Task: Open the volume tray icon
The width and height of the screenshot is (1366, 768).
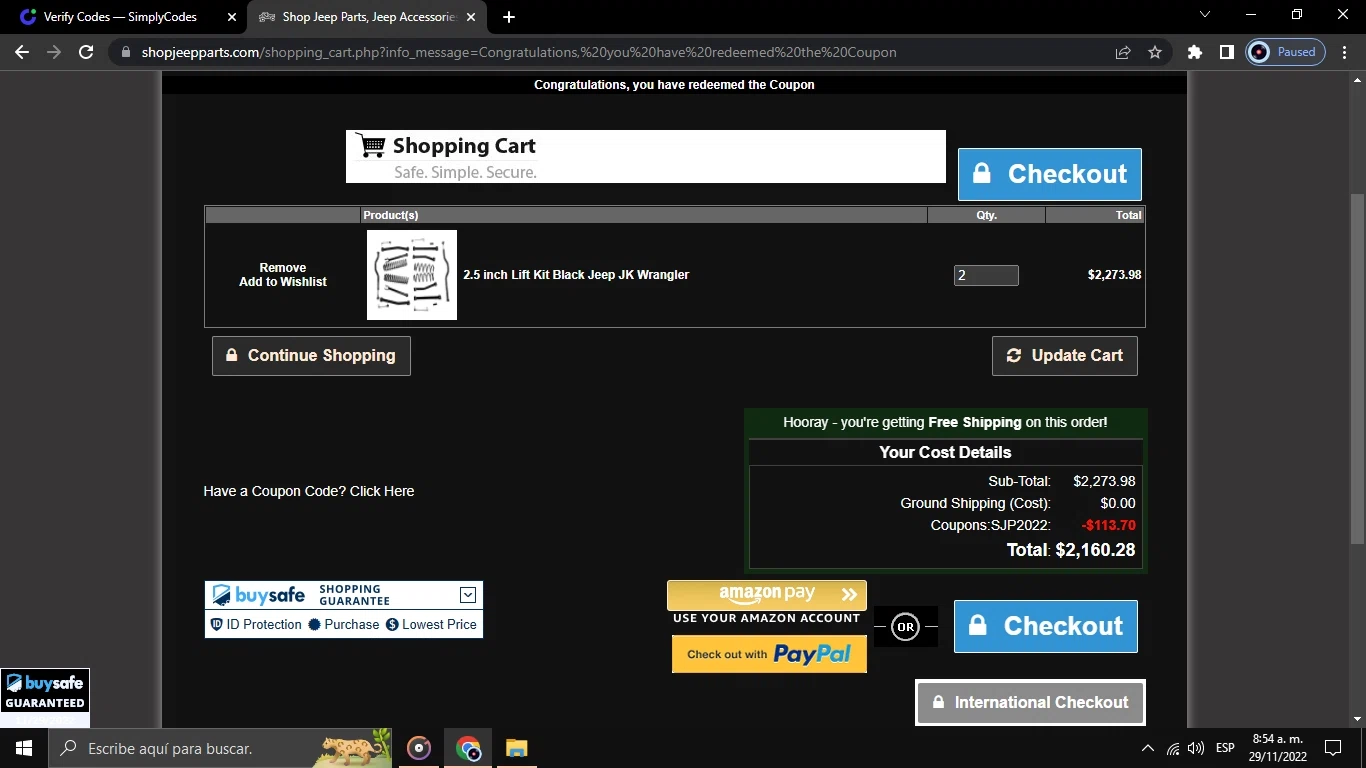Action: tap(1196, 748)
